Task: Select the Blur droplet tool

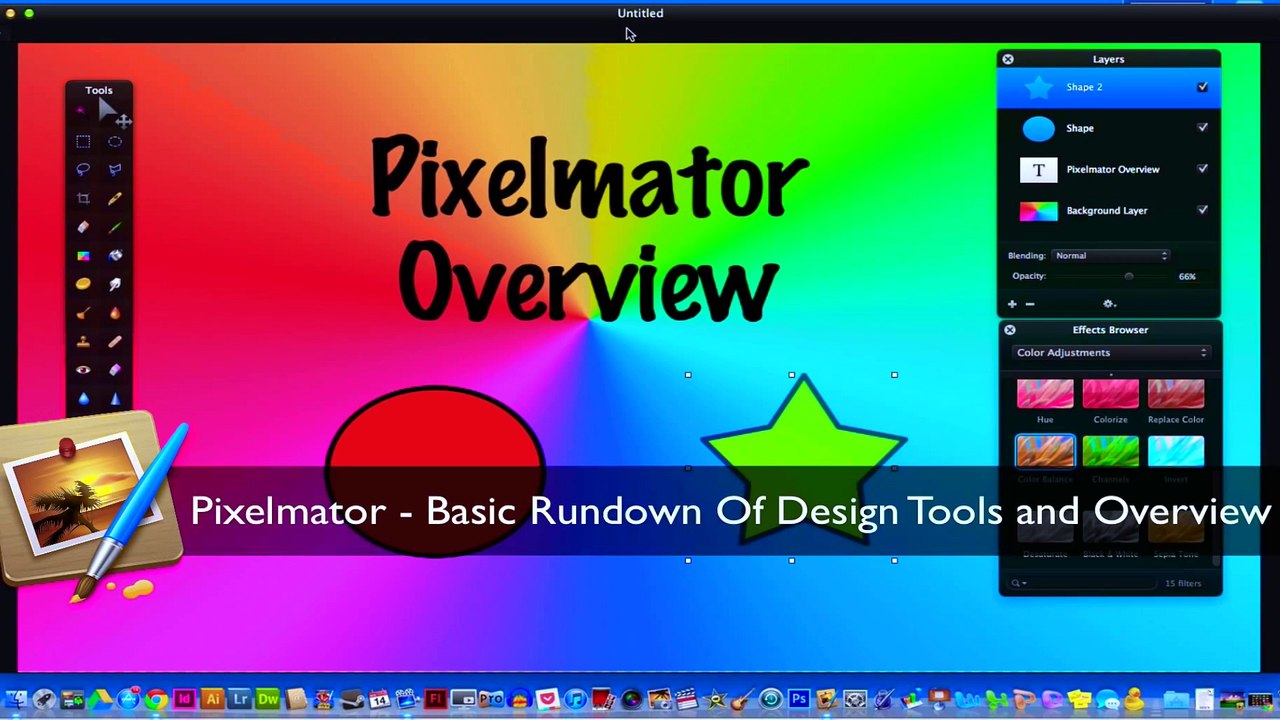Action: pos(83,399)
